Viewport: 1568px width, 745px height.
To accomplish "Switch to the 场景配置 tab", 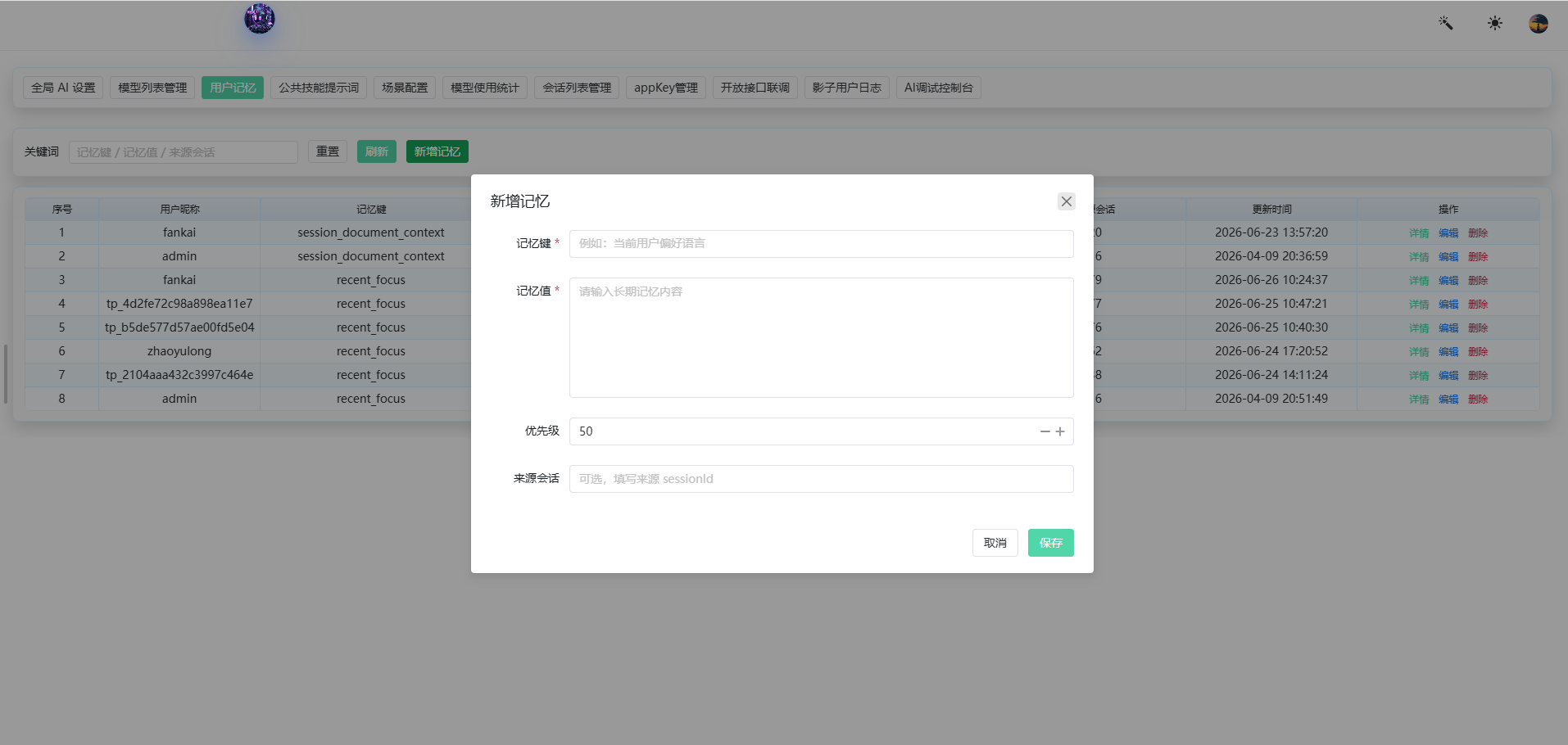I will (405, 88).
